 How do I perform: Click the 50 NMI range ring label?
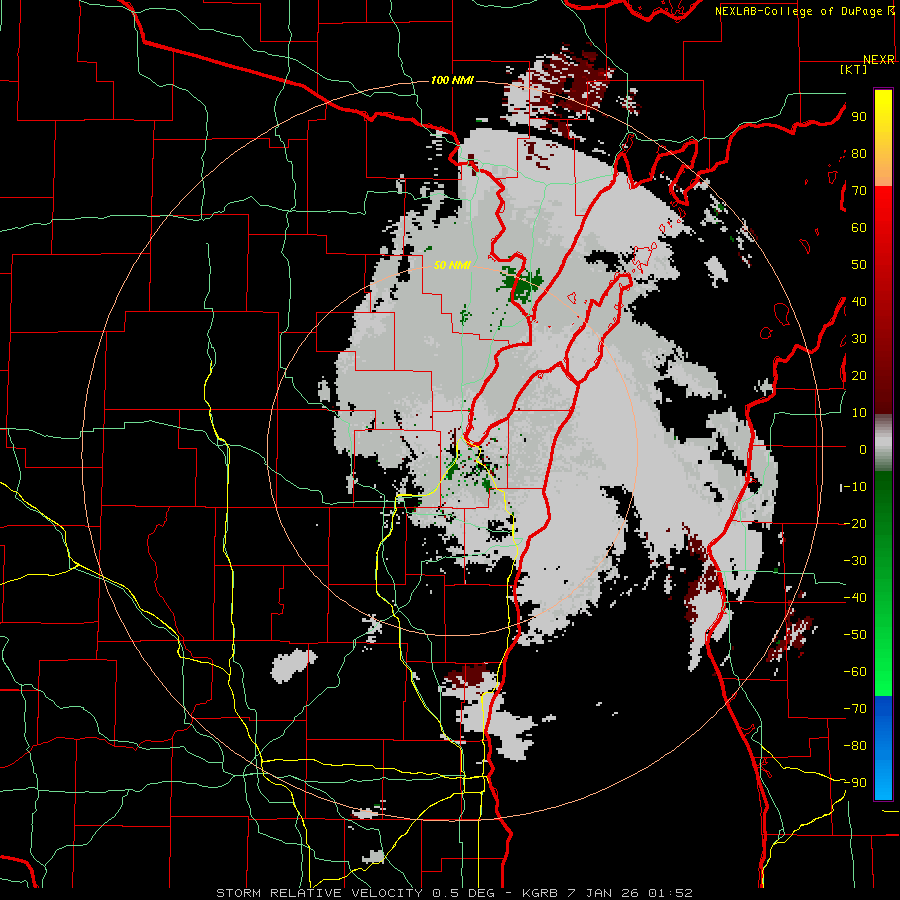[452, 265]
